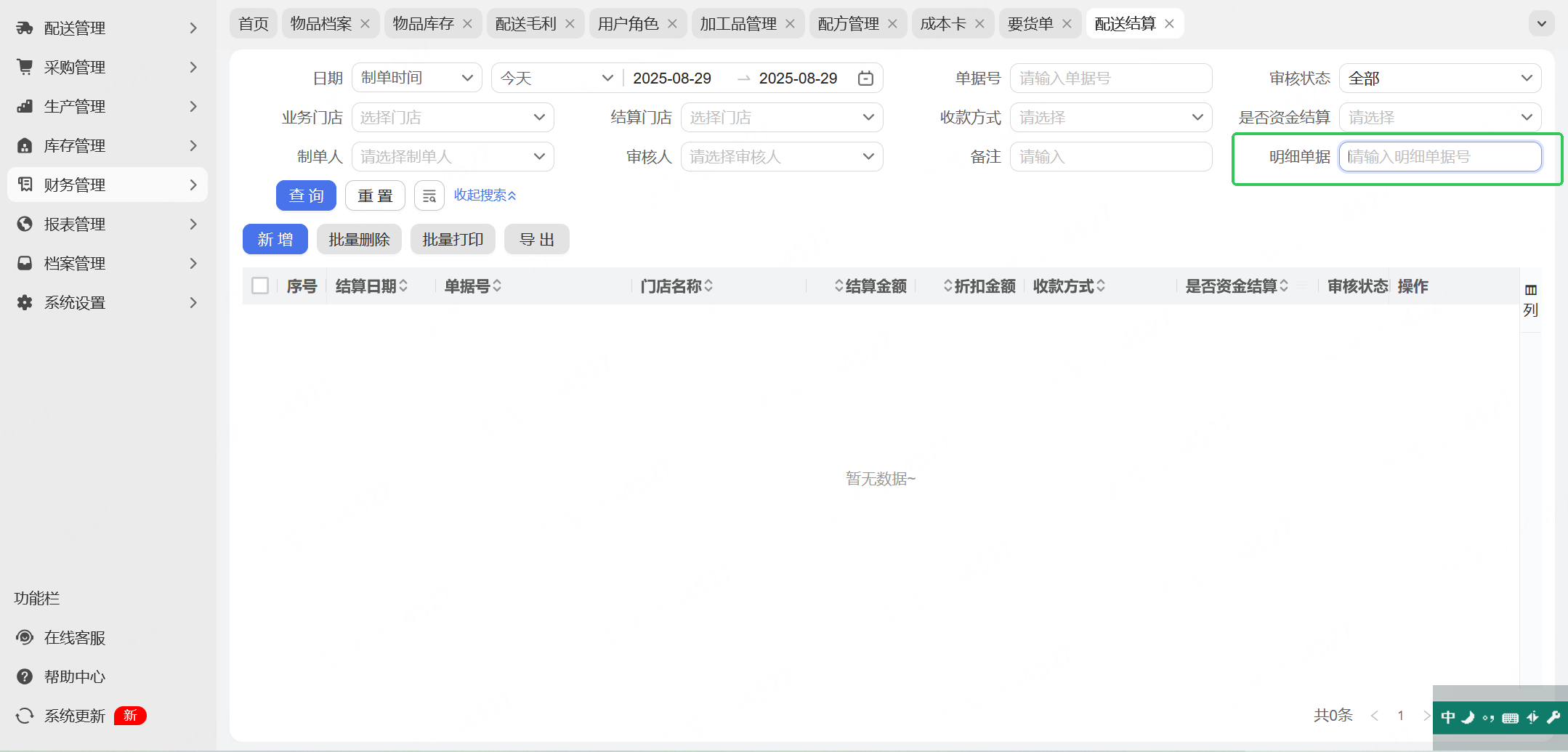Click the IME moon mode icon
This screenshot has height=752, width=1568.
[x=1468, y=718]
